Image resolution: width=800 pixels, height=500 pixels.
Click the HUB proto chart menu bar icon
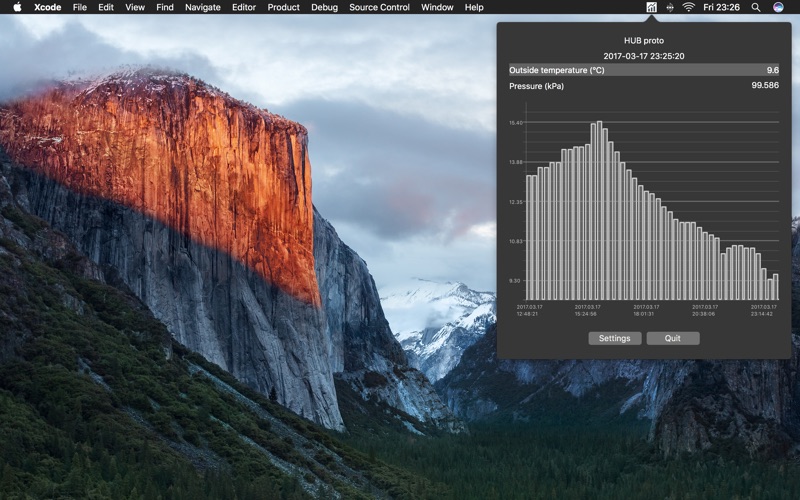(x=652, y=7)
